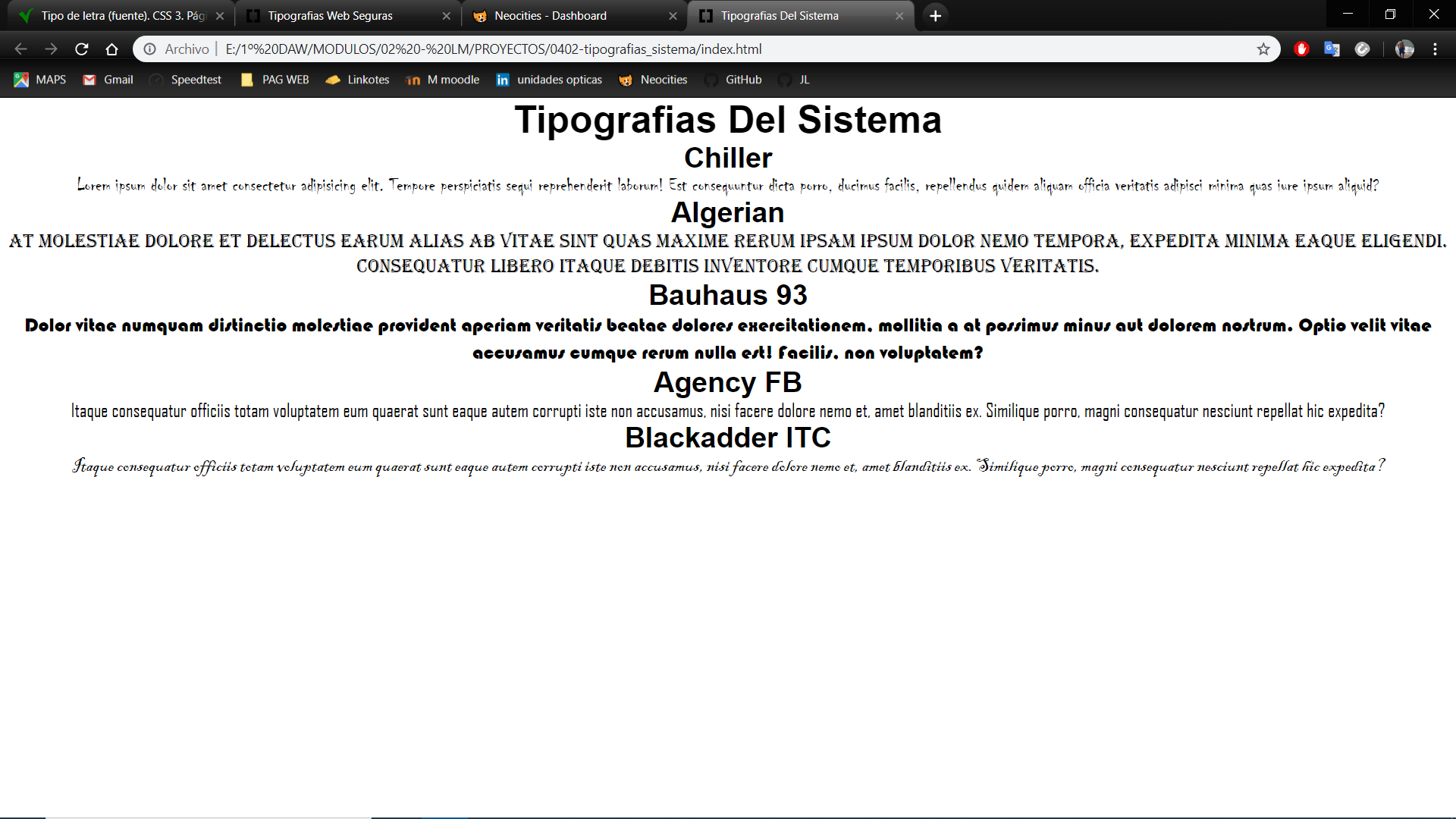
Task: Open the MAPS bookmark
Action: coord(41,80)
